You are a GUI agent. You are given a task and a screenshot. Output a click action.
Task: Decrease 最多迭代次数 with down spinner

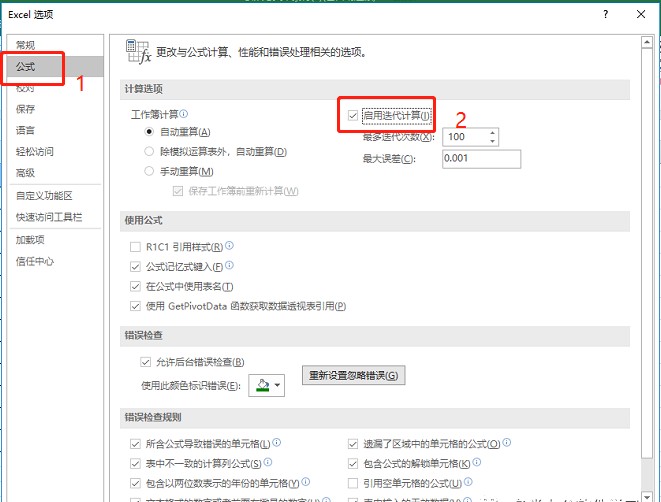(x=492, y=141)
